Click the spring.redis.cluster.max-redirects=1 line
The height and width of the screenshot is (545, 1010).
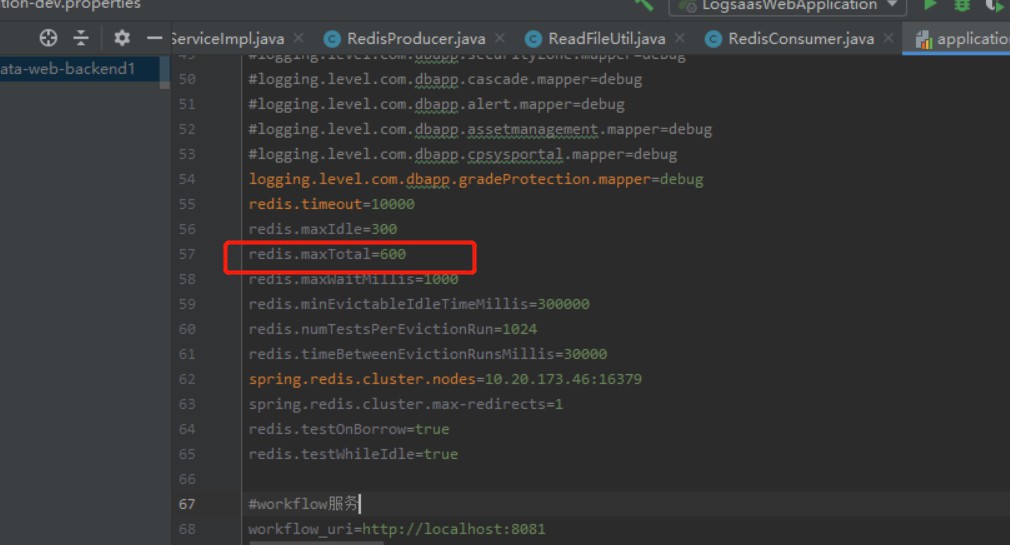click(406, 405)
